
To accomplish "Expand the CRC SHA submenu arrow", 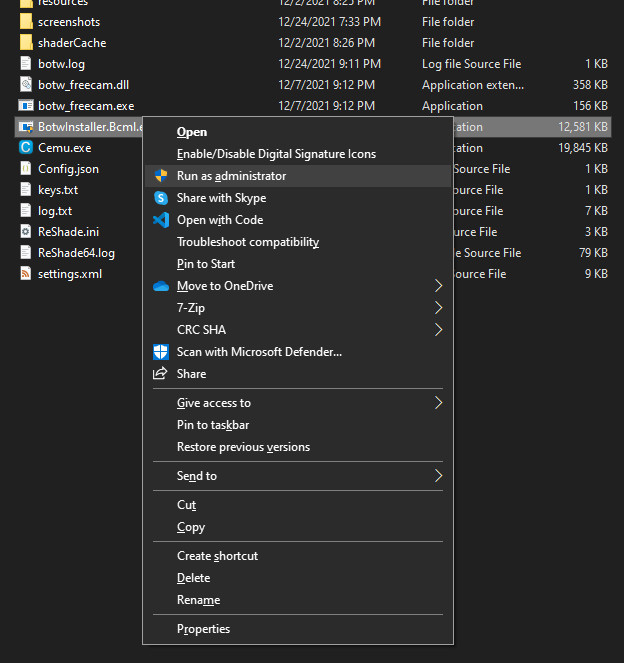I will [x=438, y=330].
